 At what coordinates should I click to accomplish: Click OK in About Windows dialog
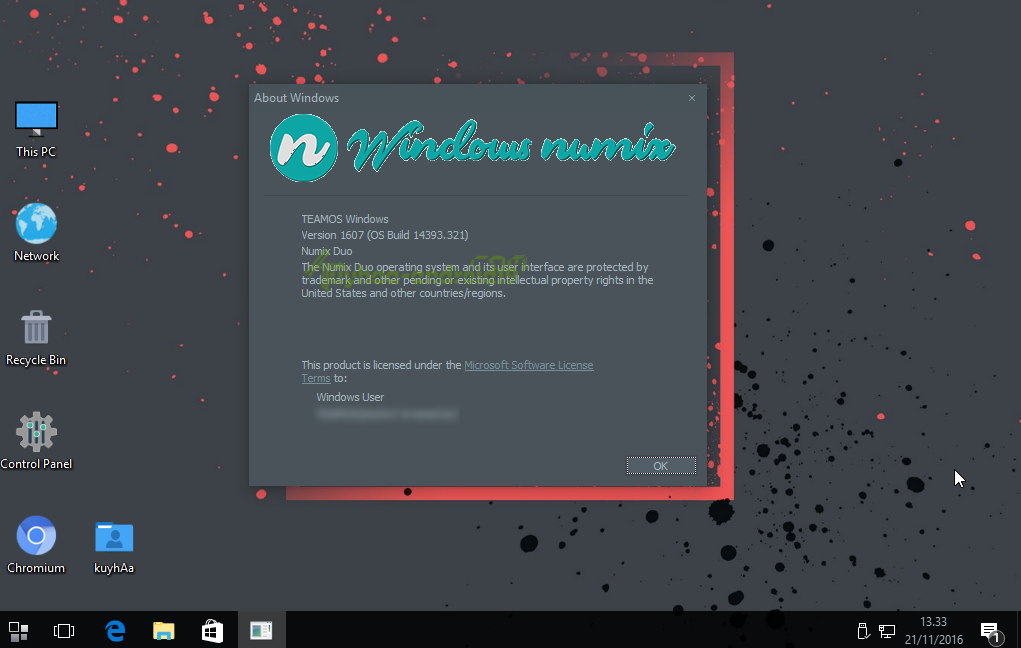(661, 466)
